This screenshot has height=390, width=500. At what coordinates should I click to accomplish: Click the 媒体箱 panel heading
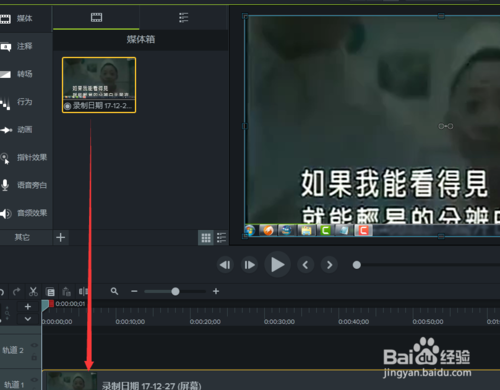(141, 39)
